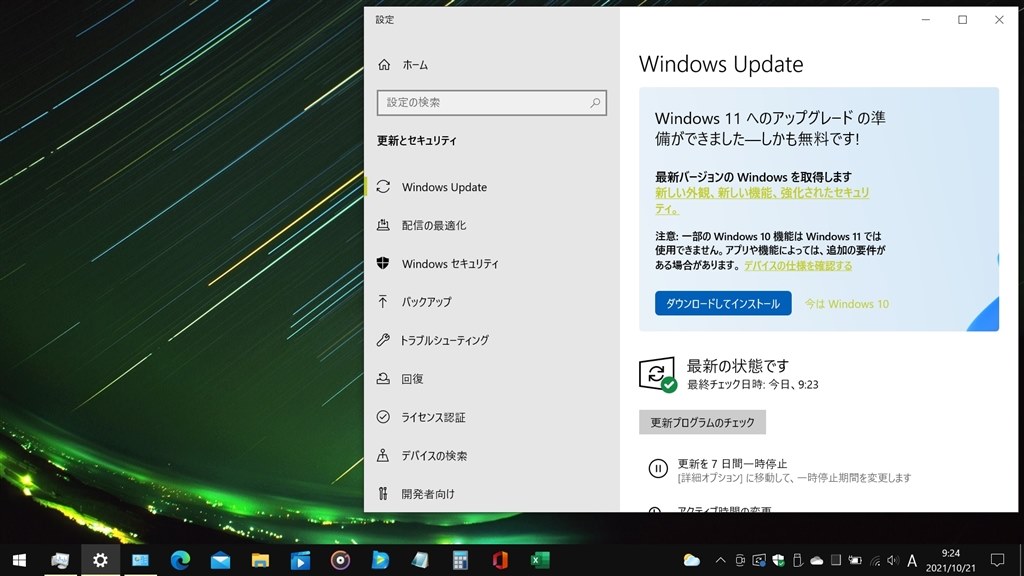The width and height of the screenshot is (1024, 576).
Task: Click the search magnifier in 設定の検索
Action: coord(595,103)
